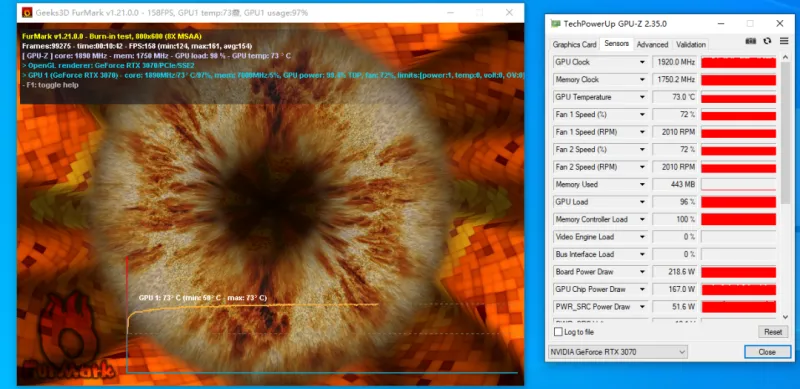
Task: Click the OpenGL renderer line in FurMark
Action: [108, 66]
